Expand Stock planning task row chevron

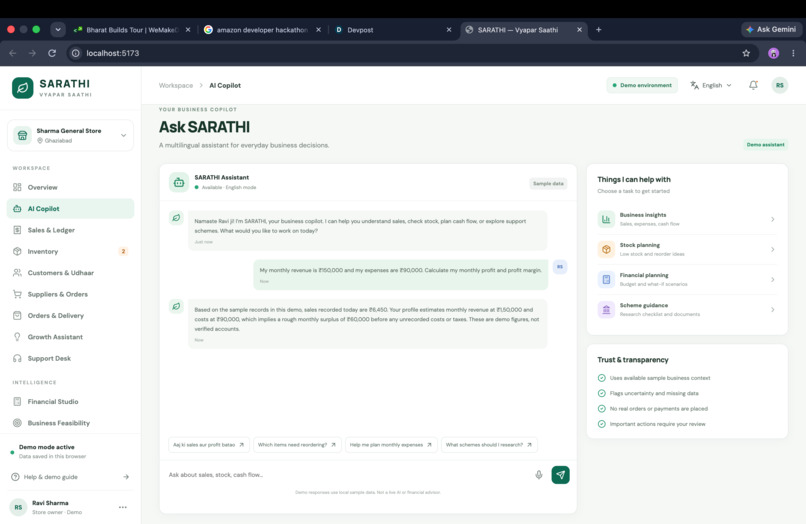point(773,249)
